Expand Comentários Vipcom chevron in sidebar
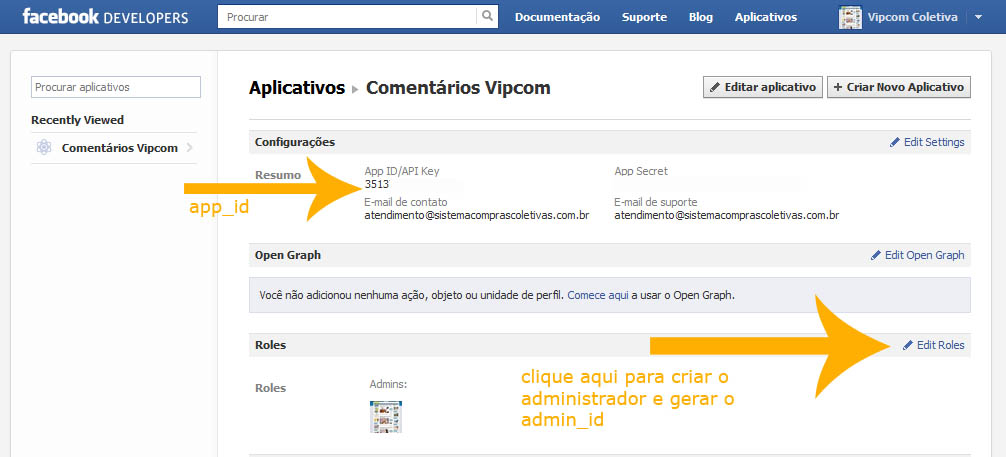The height and width of the screenshot is (457, 1006). pos(189,148)
